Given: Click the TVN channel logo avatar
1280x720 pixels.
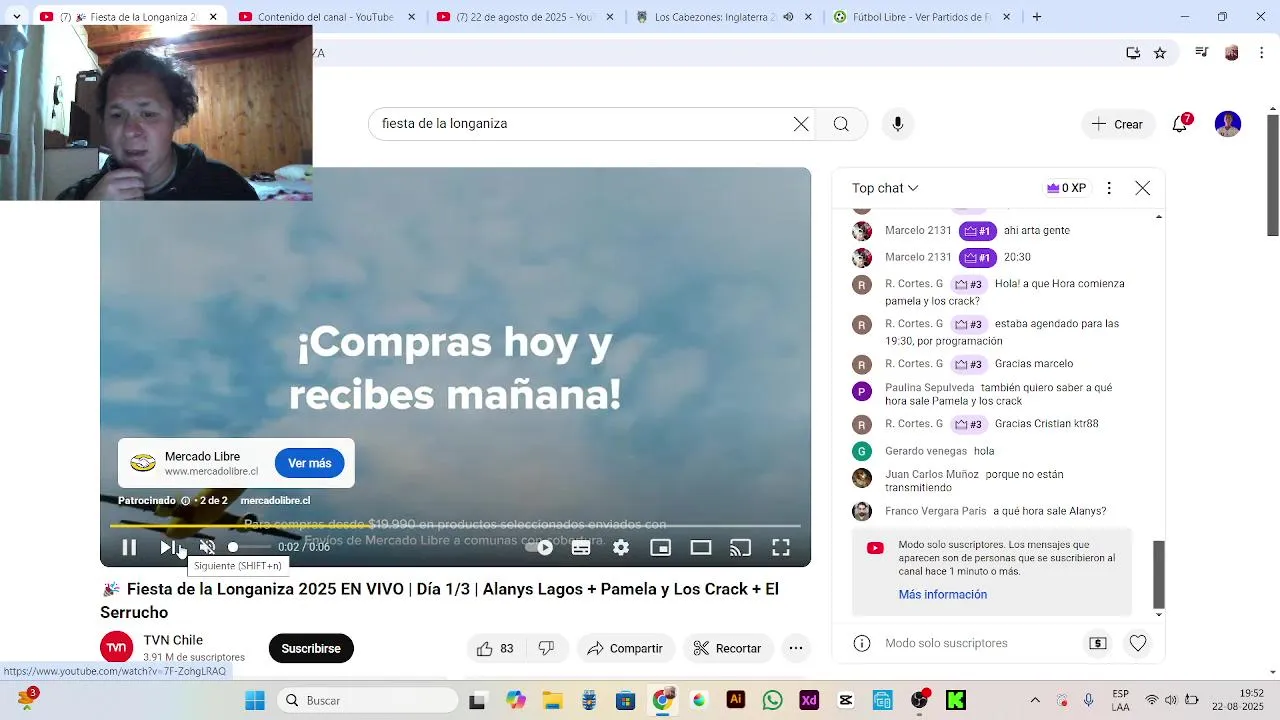Looking at the screenshot, I should tap(117, 647).
